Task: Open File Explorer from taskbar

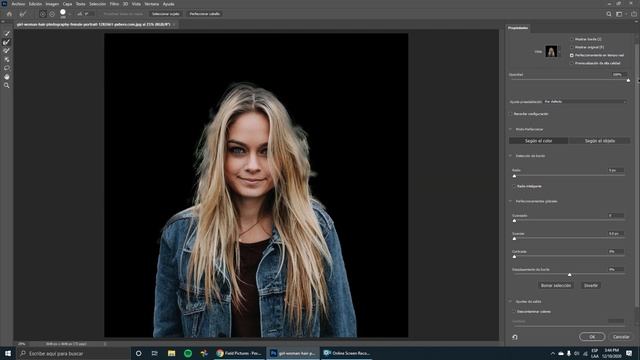Action: tap(171, 353)
